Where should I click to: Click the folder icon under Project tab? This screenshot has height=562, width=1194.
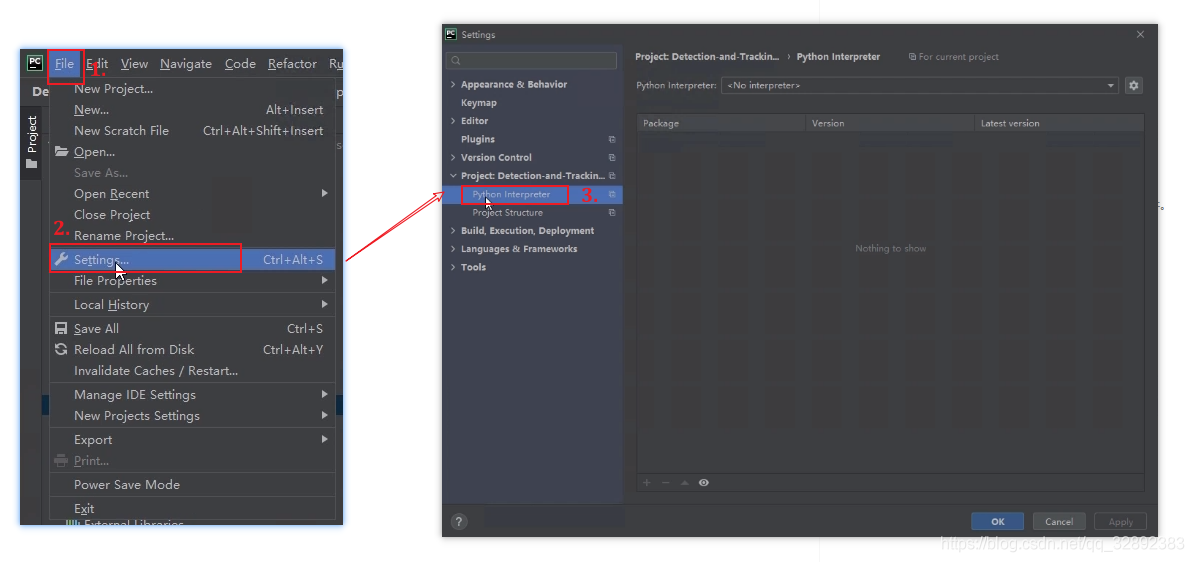[31, 164]
